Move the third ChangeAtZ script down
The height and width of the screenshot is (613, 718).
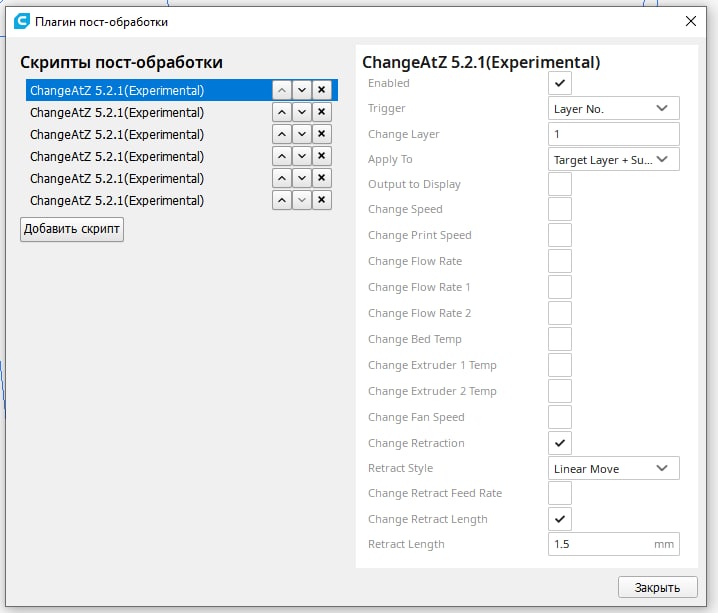point(302,134)
